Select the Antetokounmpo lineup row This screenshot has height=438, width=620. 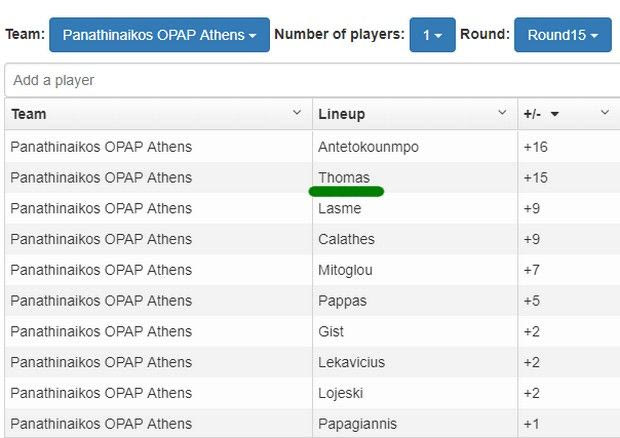coord(368,147)
